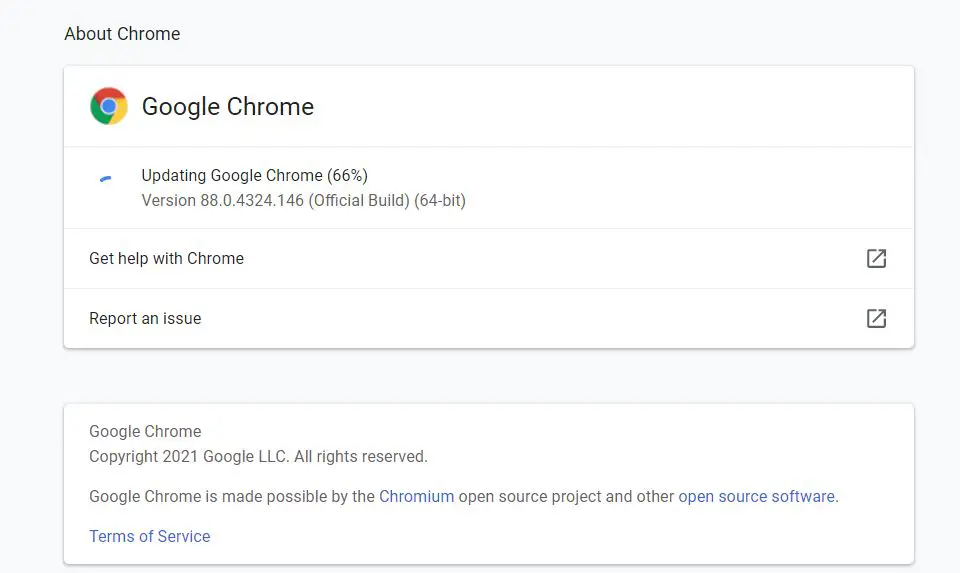Screen dimensions: 960x573
Task: Click the Version 88.0.4324.146 text
Action: [x=223, y=201]
